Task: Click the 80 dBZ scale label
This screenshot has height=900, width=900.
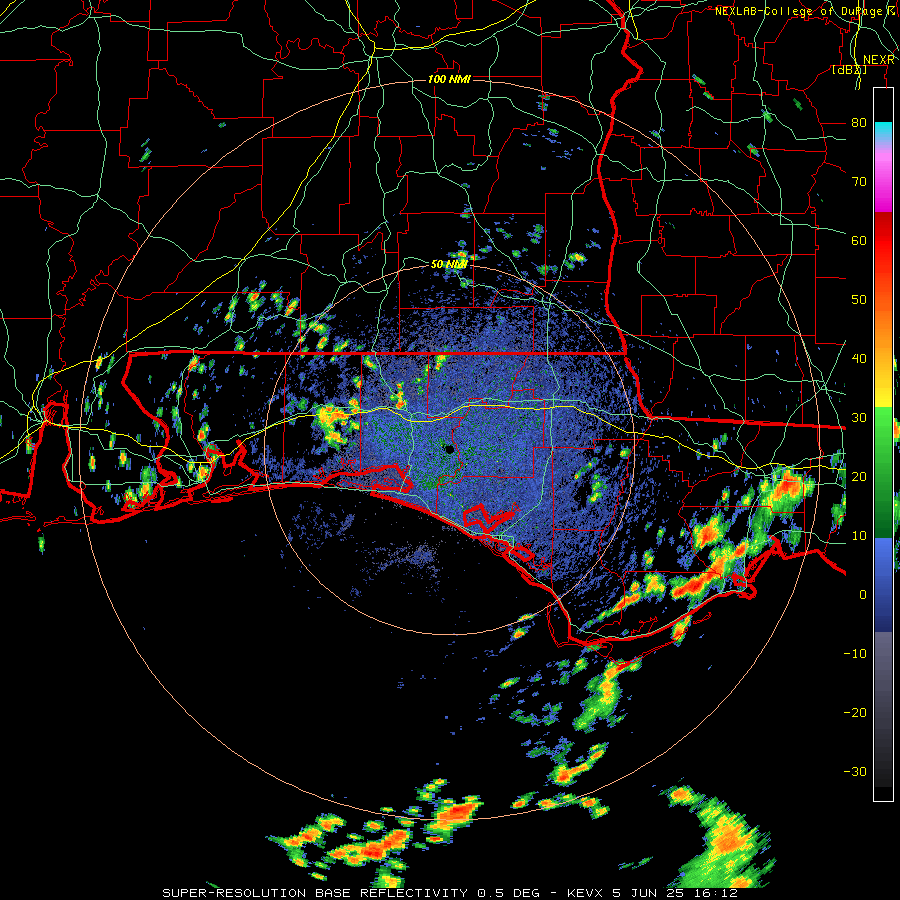Action: (859, 122)
